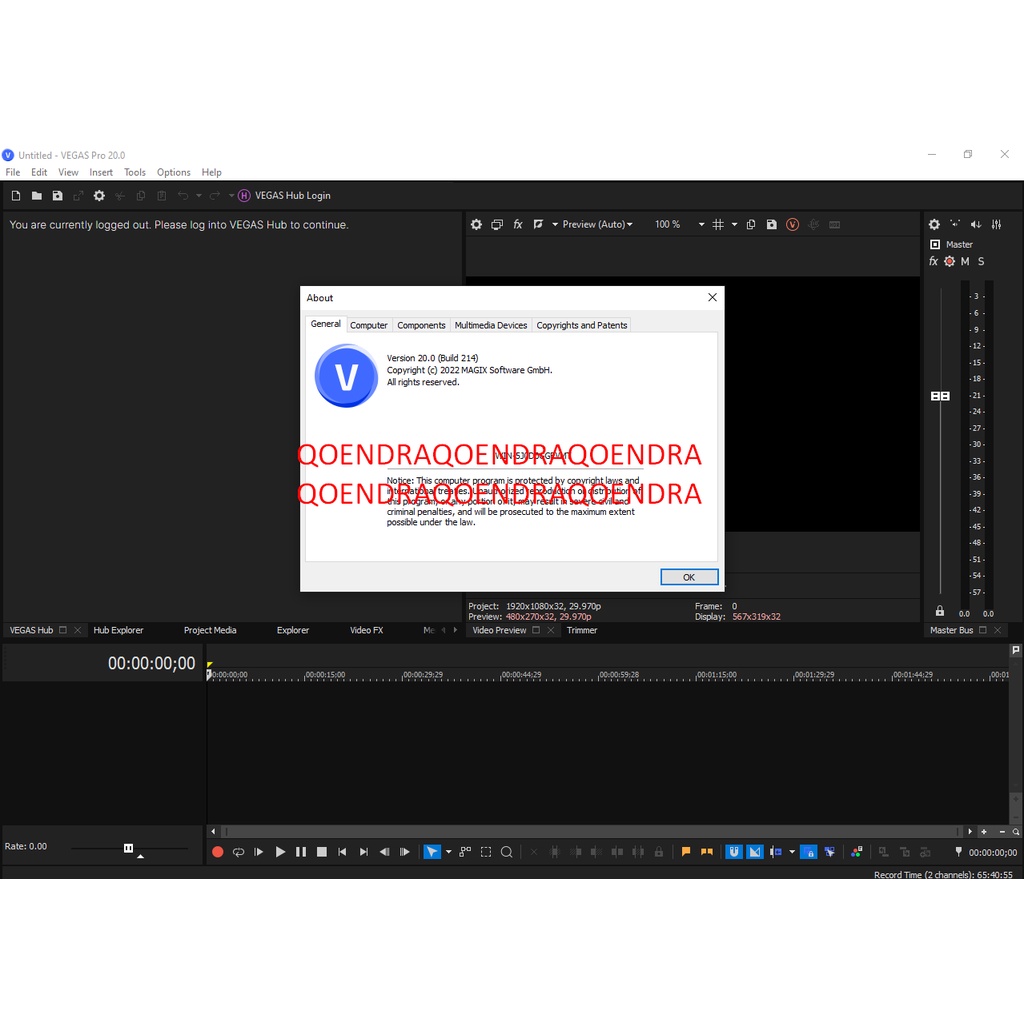Activate the Zoom magnifier tool
This screenshot has height=1024, width=1024.
pos(507,852)
